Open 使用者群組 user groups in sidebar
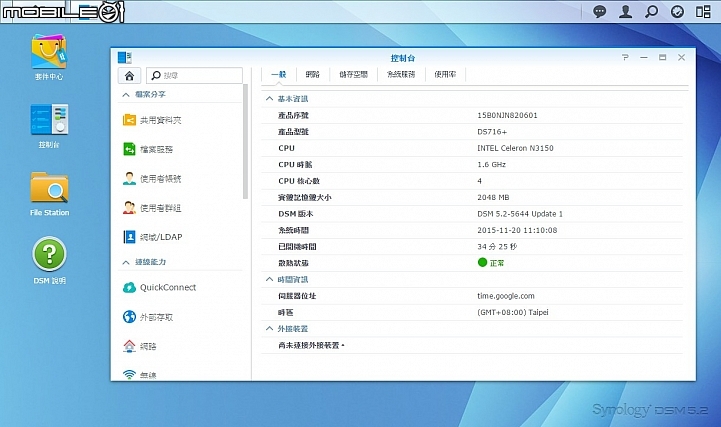Viewport: 721px width, 427px height. [152, 208]
